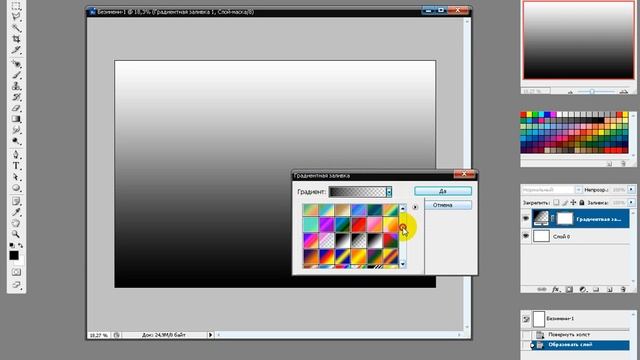Select the Hand tool
The image size is (640, 360).
pos(16,223)
